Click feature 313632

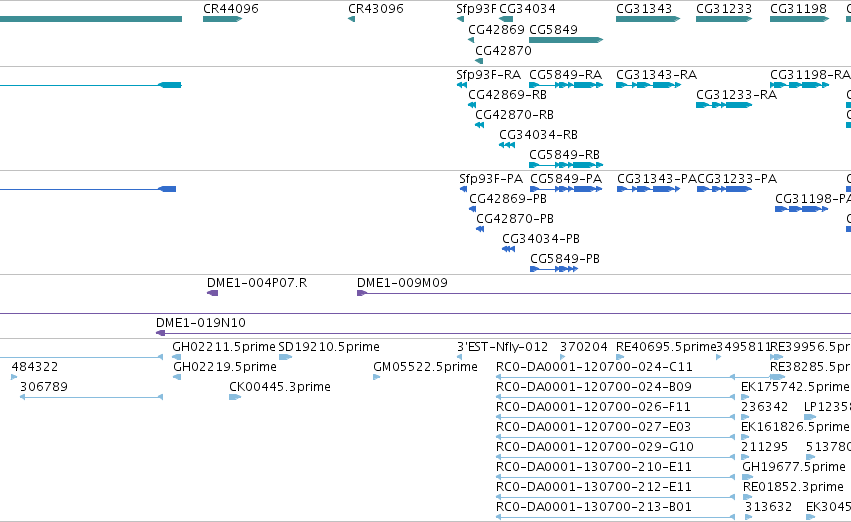pos(769,507)
